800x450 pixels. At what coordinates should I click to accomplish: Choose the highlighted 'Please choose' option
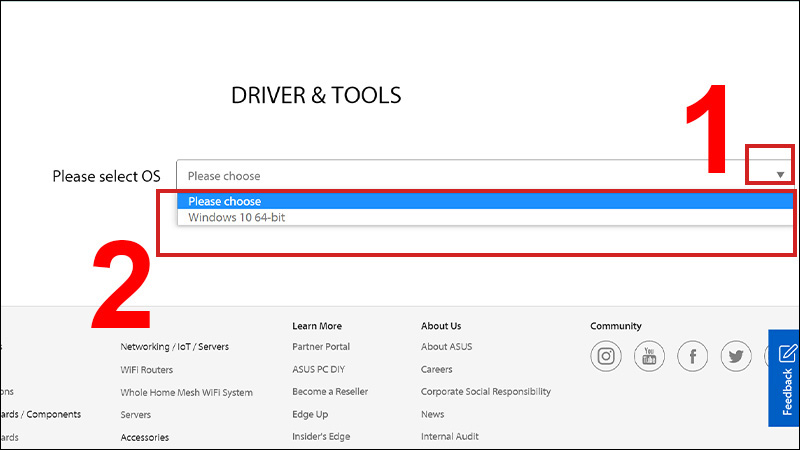coord(225,201)
